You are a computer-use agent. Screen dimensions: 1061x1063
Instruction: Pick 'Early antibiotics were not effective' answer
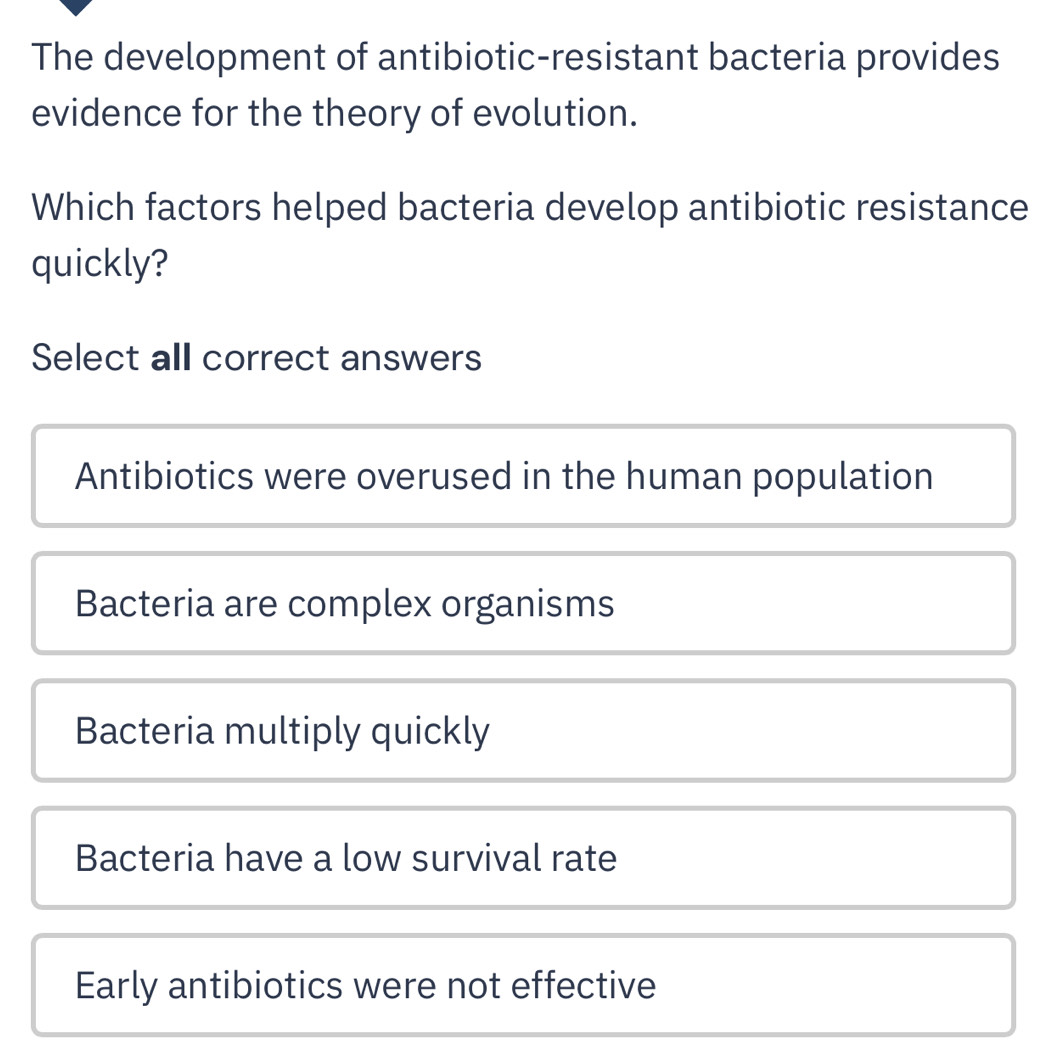click(523, 985)
